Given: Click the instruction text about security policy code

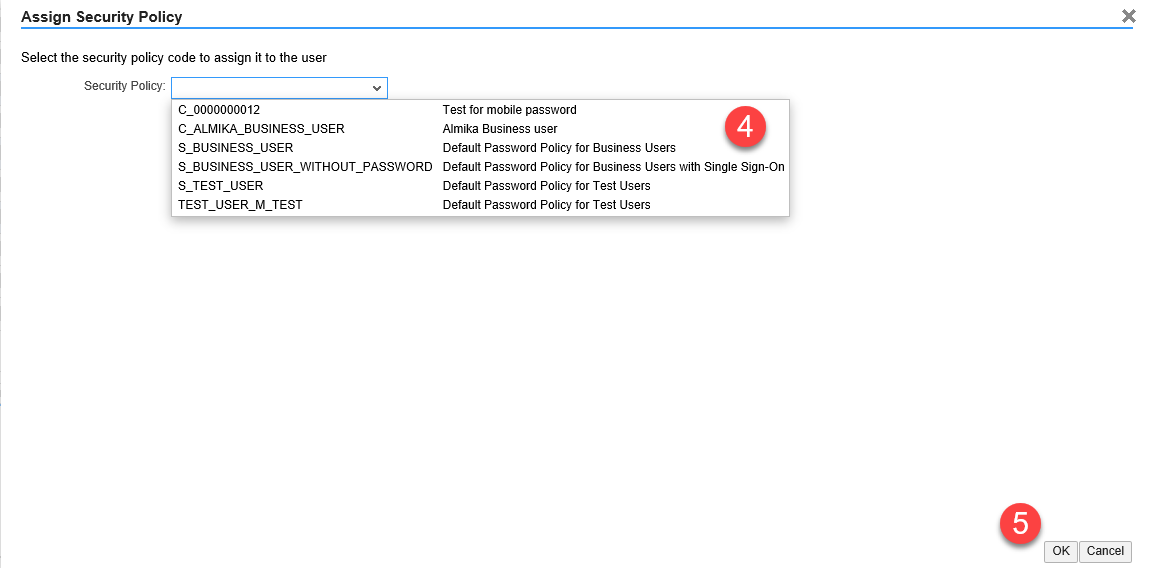Looking at the screenshot, I should (174, 57).
